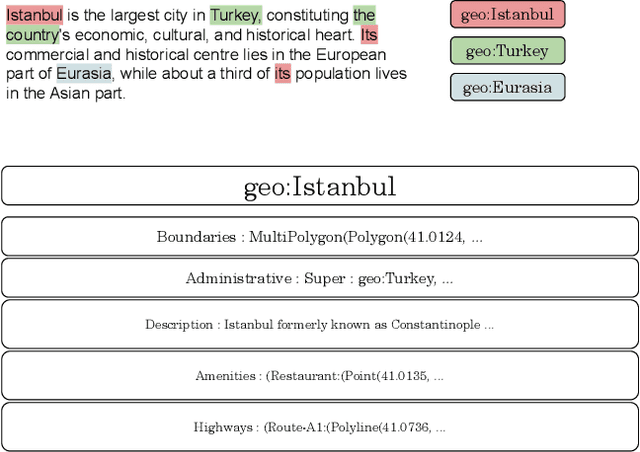The height and width of the screenshot is (452, 640).
Task: Click the green highlighted word Turkey in paragraph
Action: point(235,15)
